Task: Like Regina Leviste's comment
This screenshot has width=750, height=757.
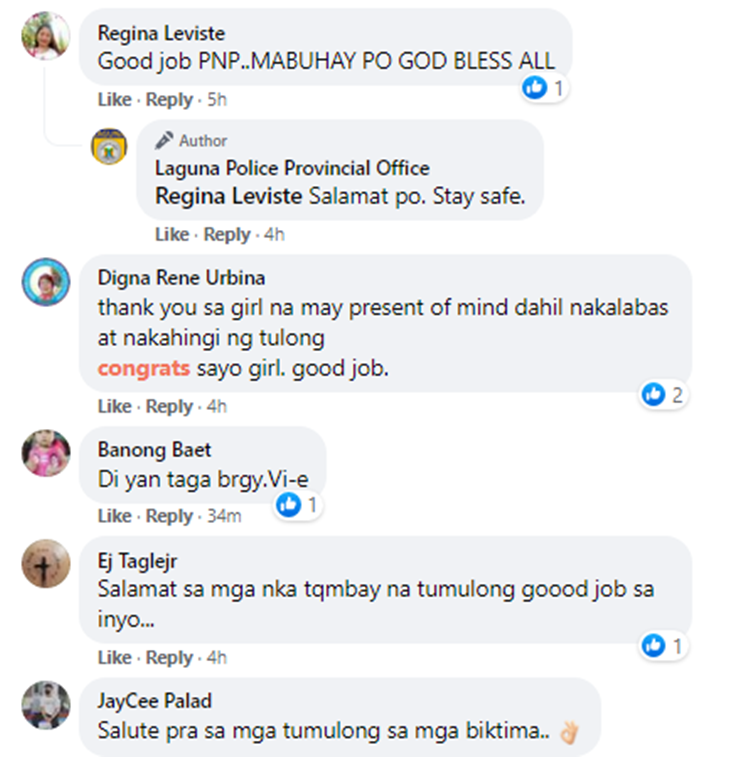Action: tap(114, 99)
